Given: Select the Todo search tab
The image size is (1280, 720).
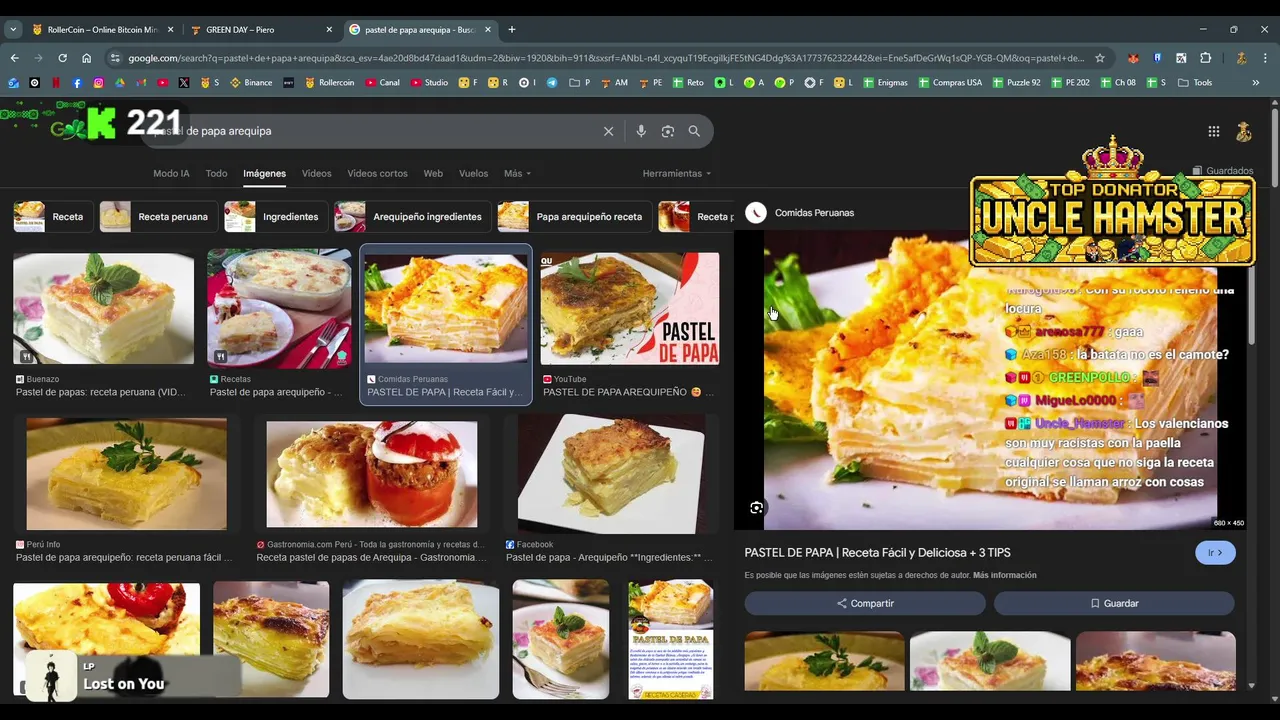Looking at the screenshot, I should coord(216,173).
